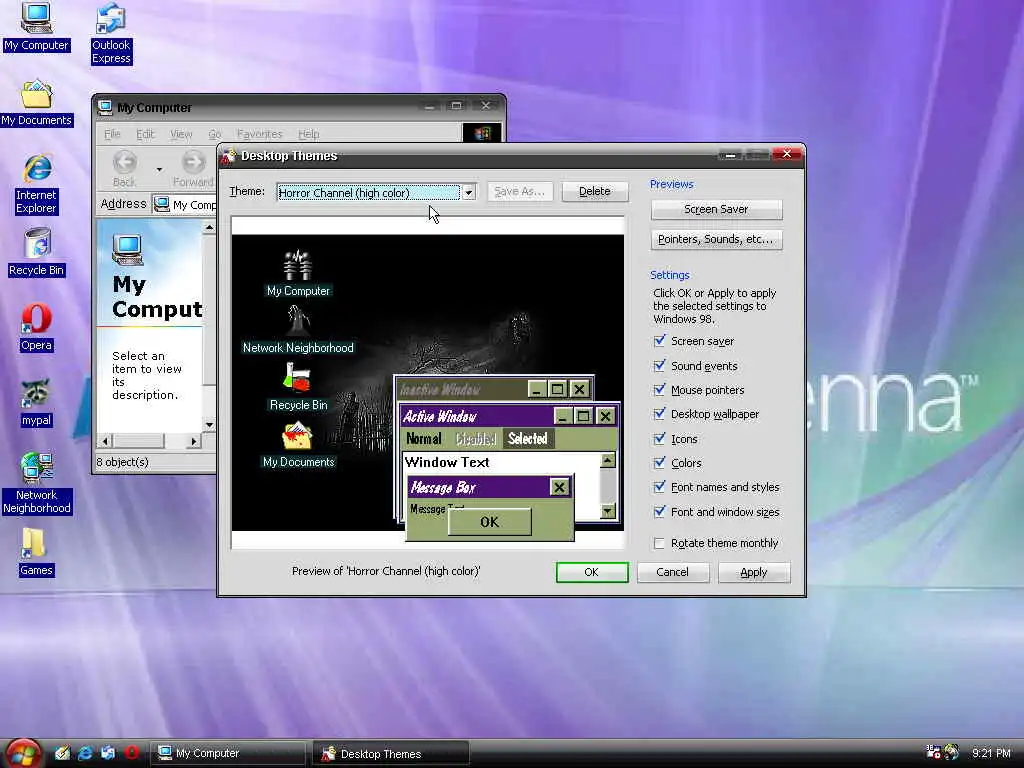
Task: Open Help menu in My Computer
Action: pyautogui.click(x=308, y=134)
